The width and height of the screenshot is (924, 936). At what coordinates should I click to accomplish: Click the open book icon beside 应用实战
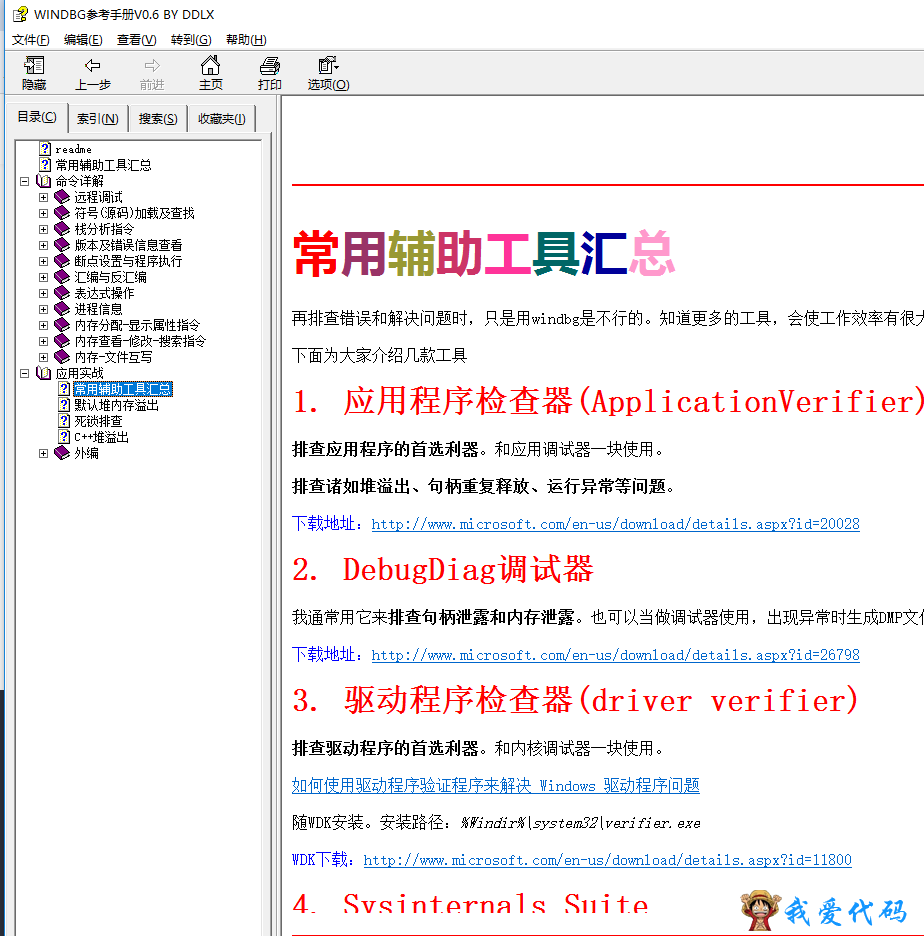44,373
